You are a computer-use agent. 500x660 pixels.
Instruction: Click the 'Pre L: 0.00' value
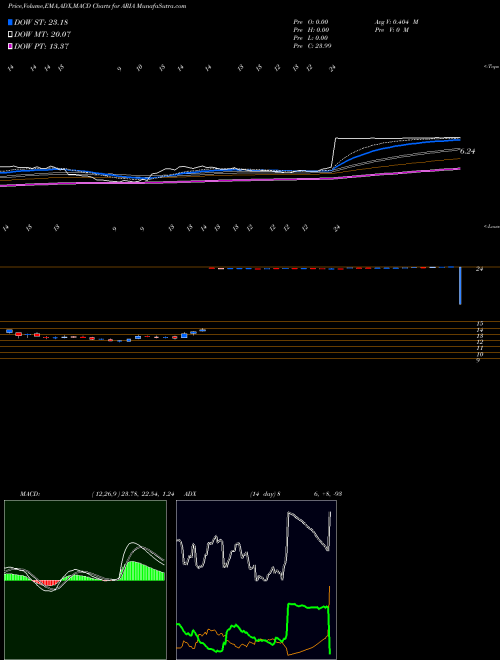[311, 38]
